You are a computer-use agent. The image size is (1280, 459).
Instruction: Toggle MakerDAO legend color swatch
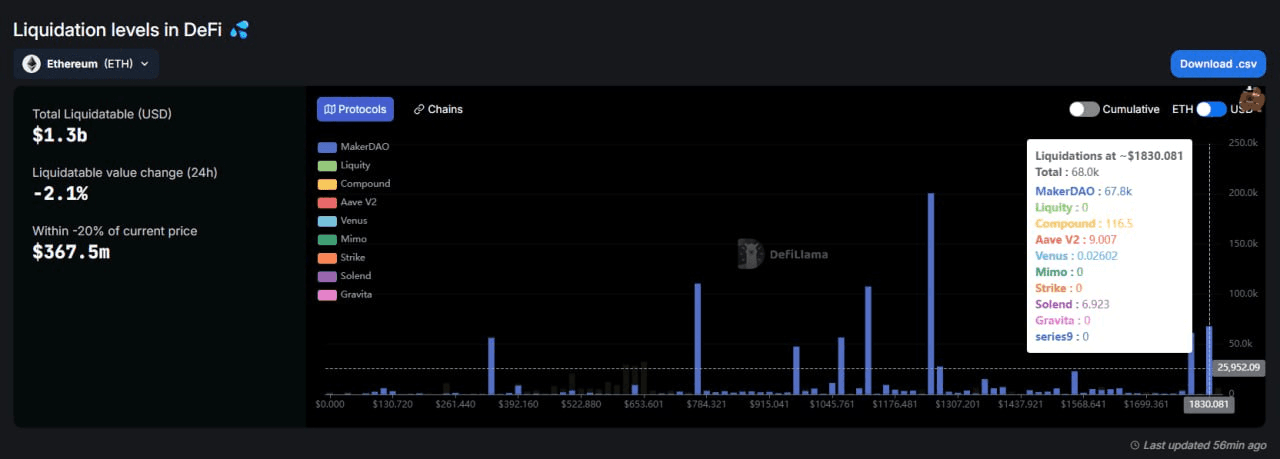pos(326,147)
